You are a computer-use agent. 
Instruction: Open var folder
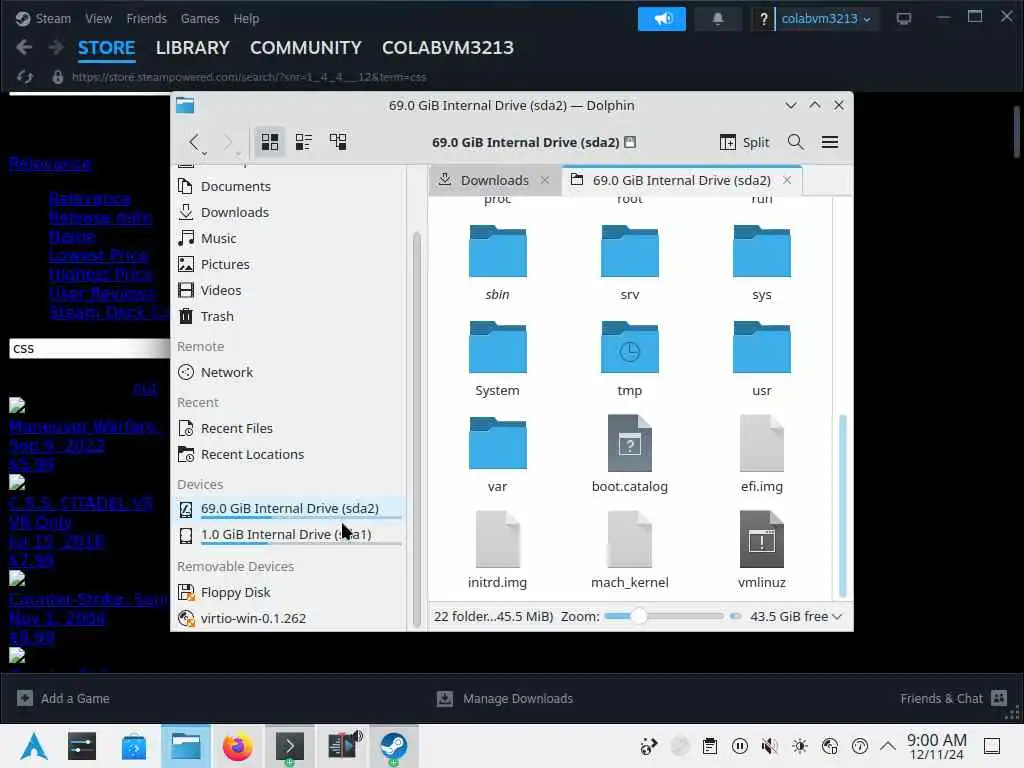click(x=498, y=455)
